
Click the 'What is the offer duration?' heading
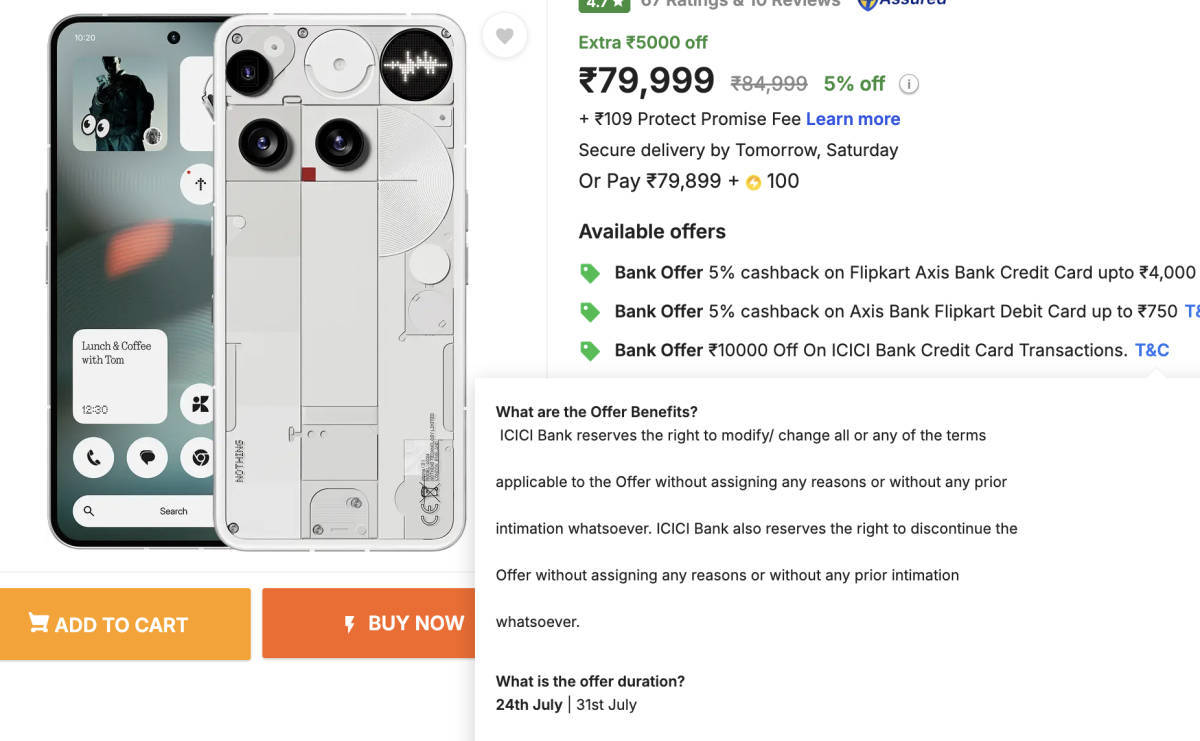pos(590,681)
